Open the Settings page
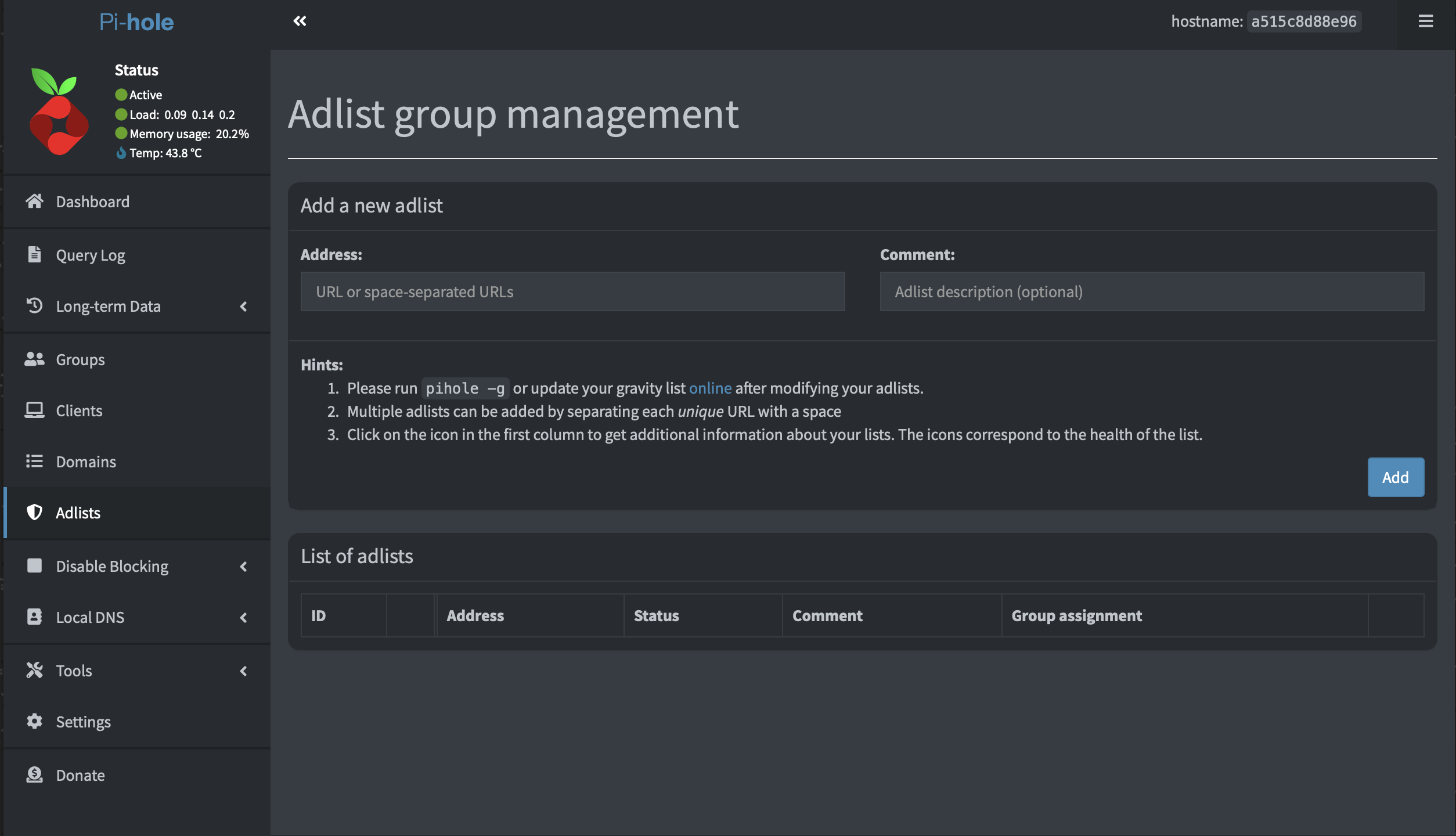1456x836 pixels. (x=137, y=722)
